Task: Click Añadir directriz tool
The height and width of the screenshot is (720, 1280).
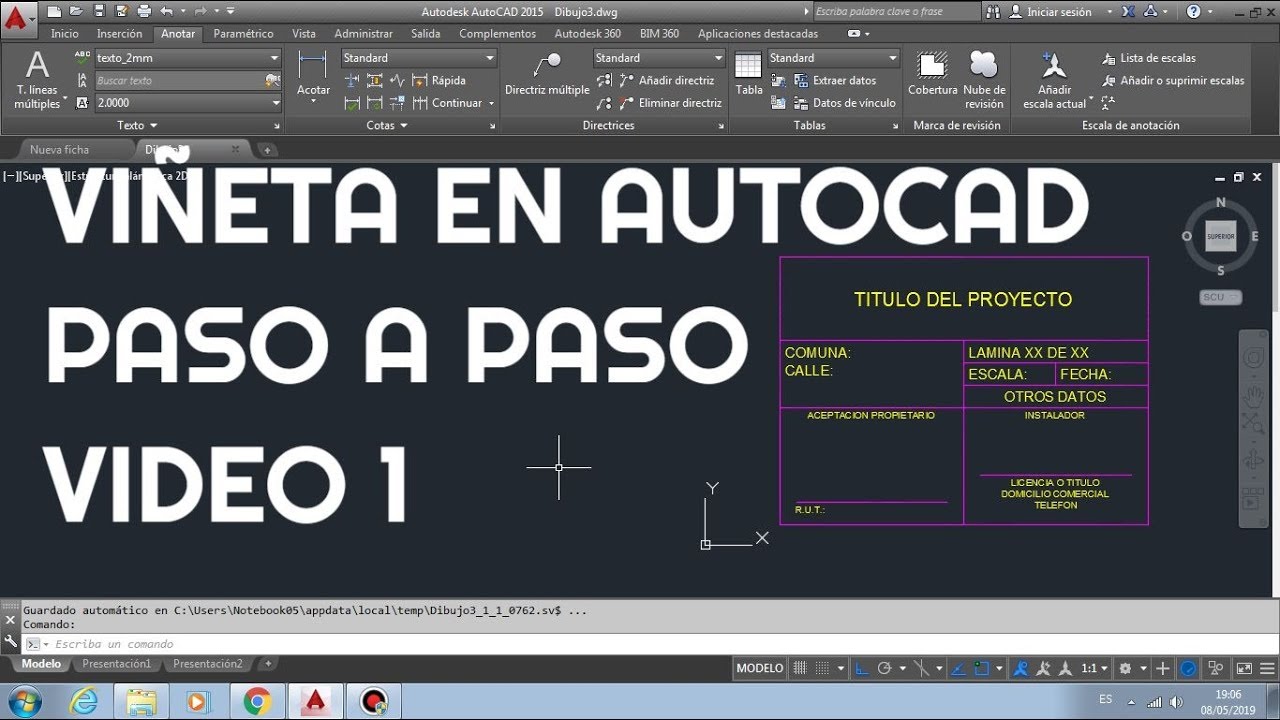Action: (x=667, y=80)
